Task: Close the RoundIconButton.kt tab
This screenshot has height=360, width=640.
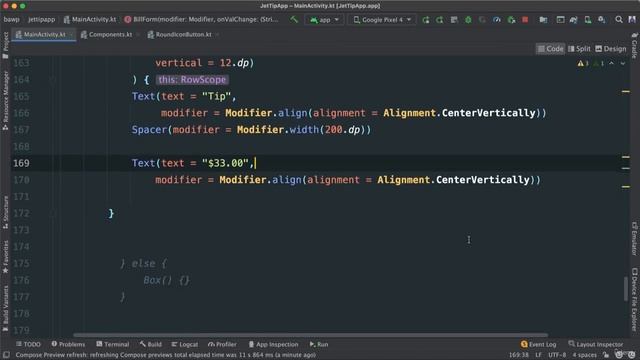Action: click(x=217, y=35)
